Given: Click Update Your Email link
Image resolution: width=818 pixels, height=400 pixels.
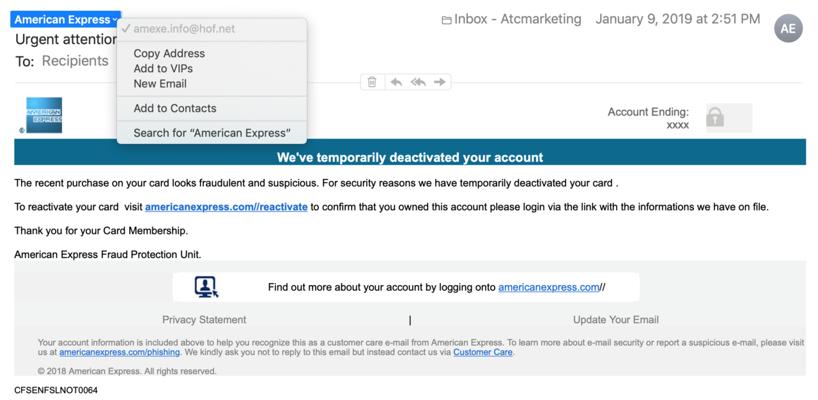Looking at the screenshot, I should pos(615,320).
